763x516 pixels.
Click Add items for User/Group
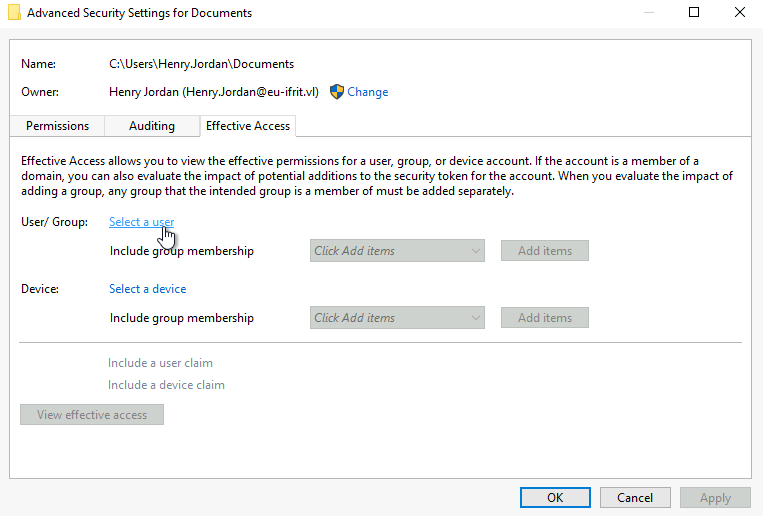click(x=545, y=251)
